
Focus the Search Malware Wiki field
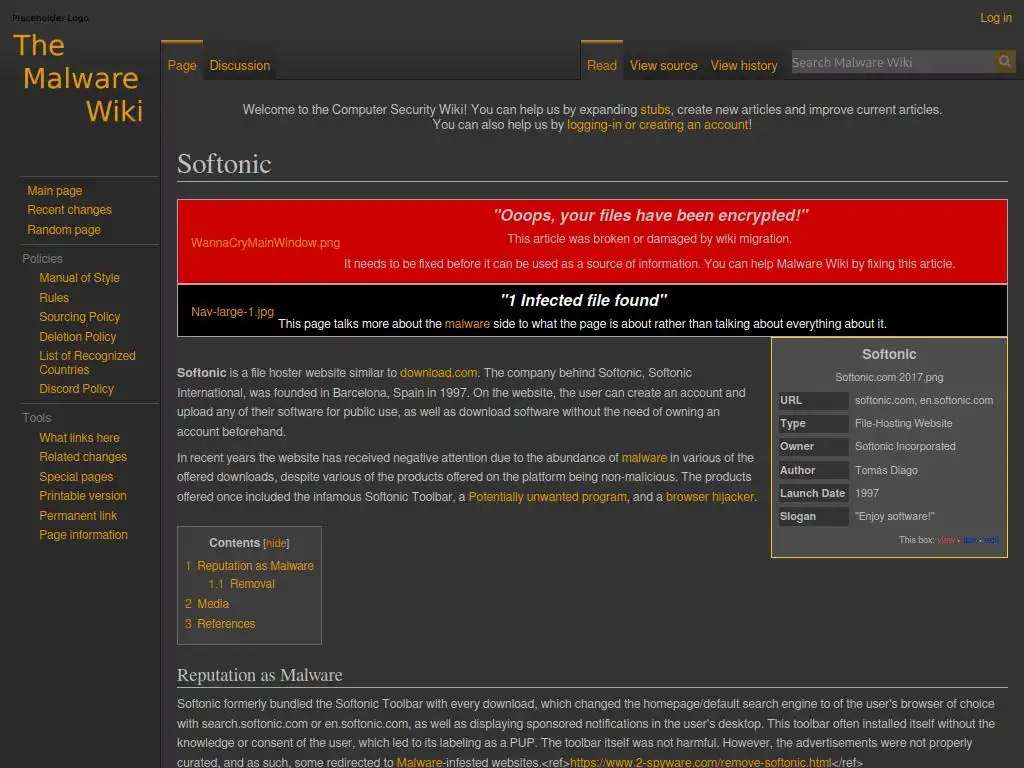pos(892,62)
